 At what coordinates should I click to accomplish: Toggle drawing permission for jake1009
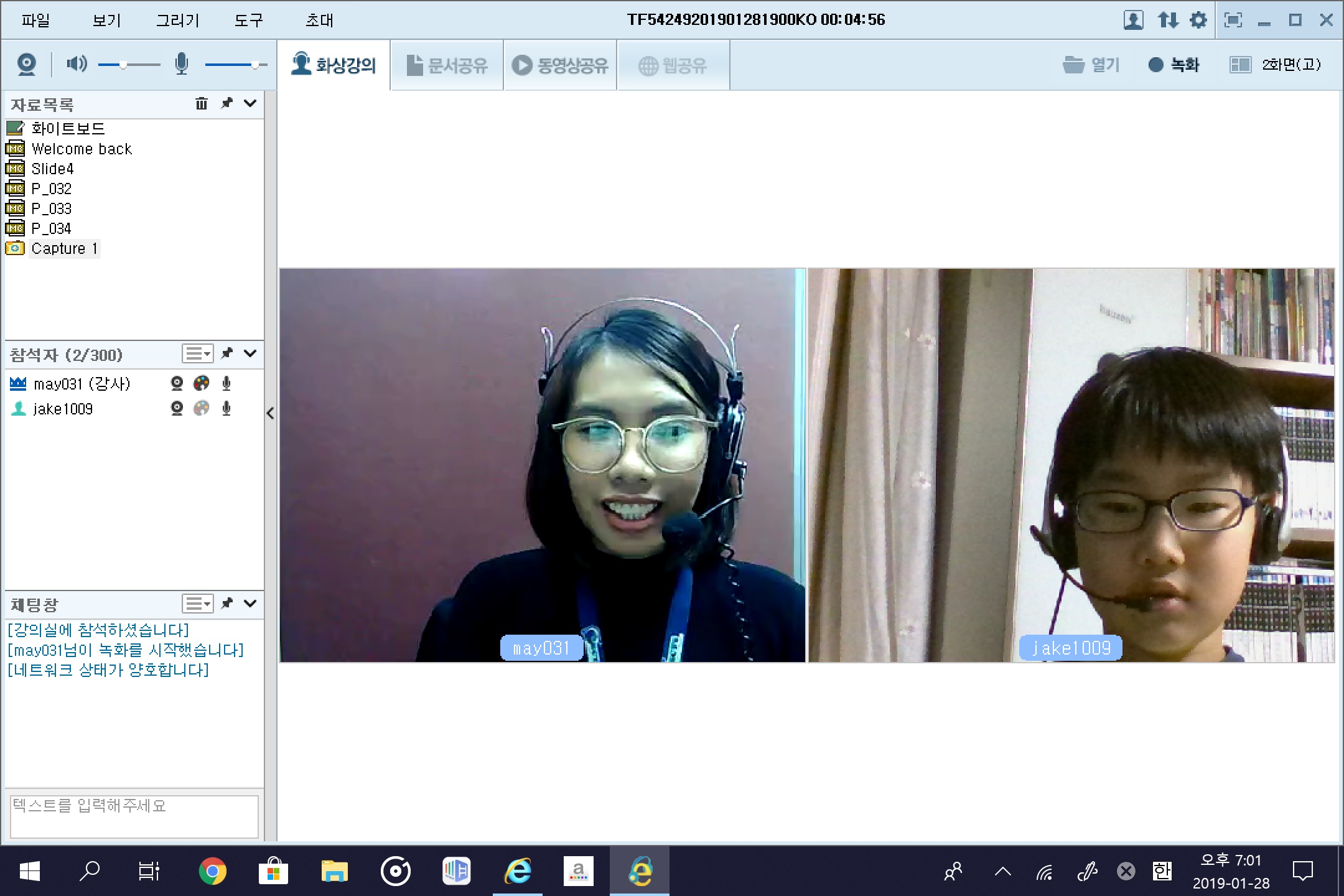202,409
